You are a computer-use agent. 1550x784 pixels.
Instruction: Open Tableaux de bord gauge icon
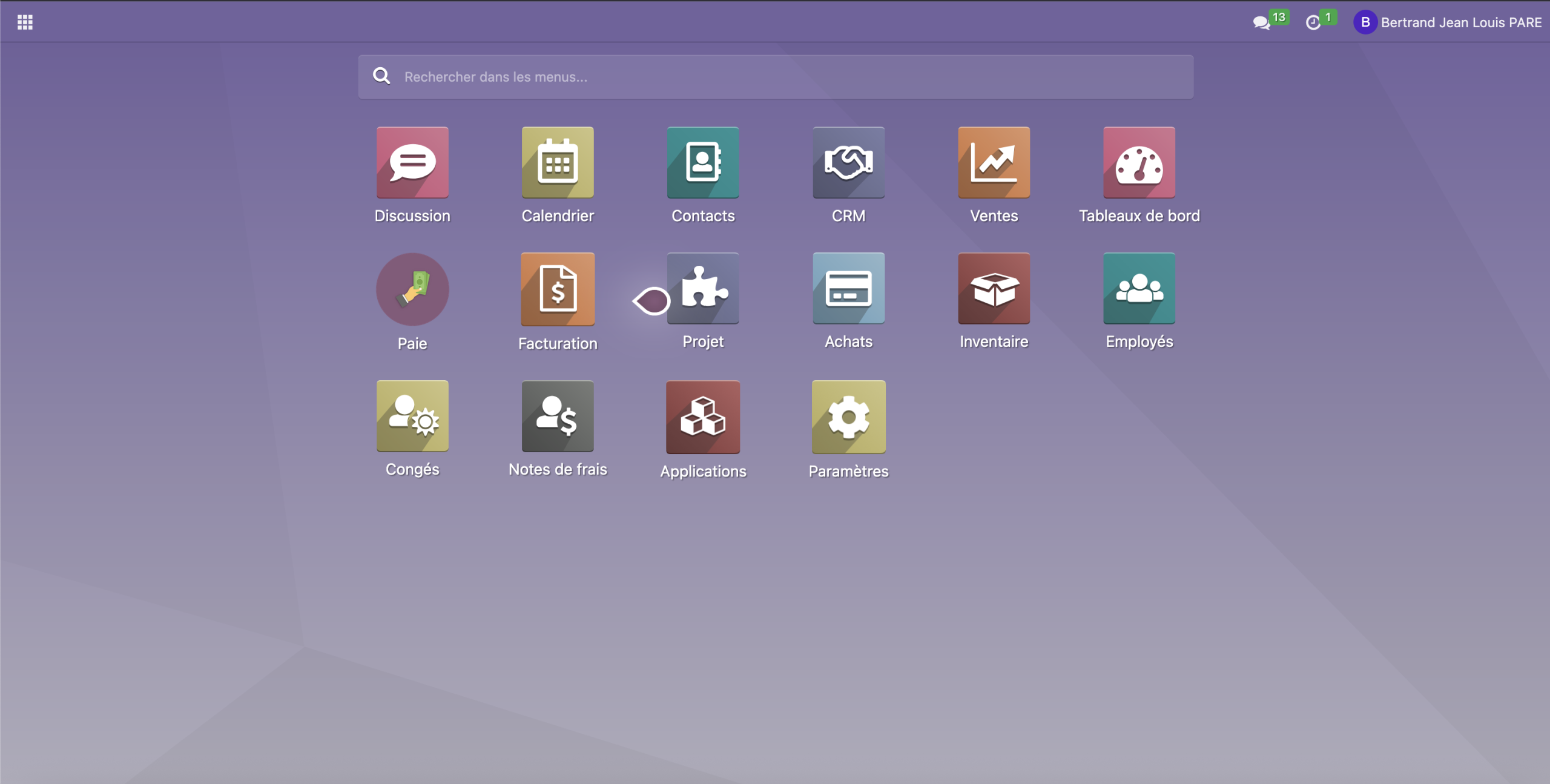tap(1139, 162)
